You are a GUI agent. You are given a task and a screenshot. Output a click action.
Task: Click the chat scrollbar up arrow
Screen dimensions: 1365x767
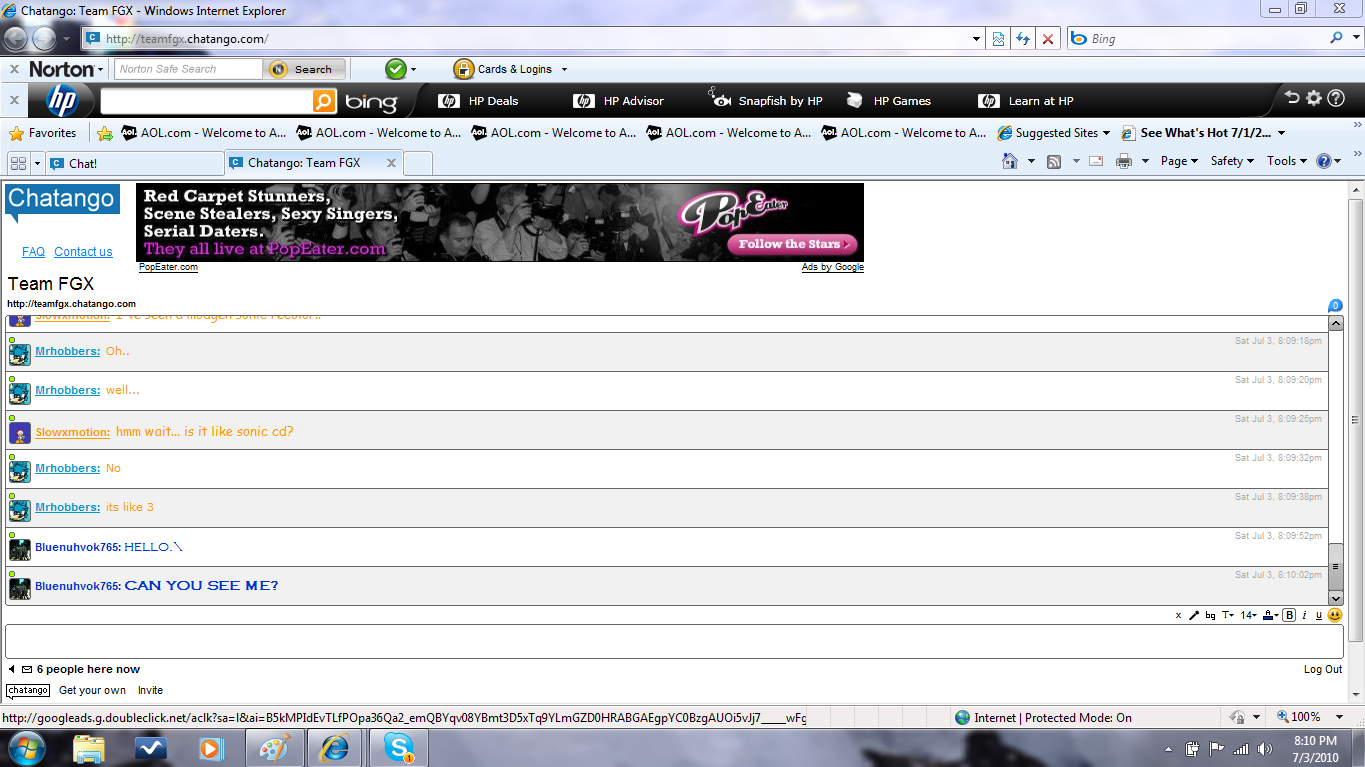[1335, 323]
